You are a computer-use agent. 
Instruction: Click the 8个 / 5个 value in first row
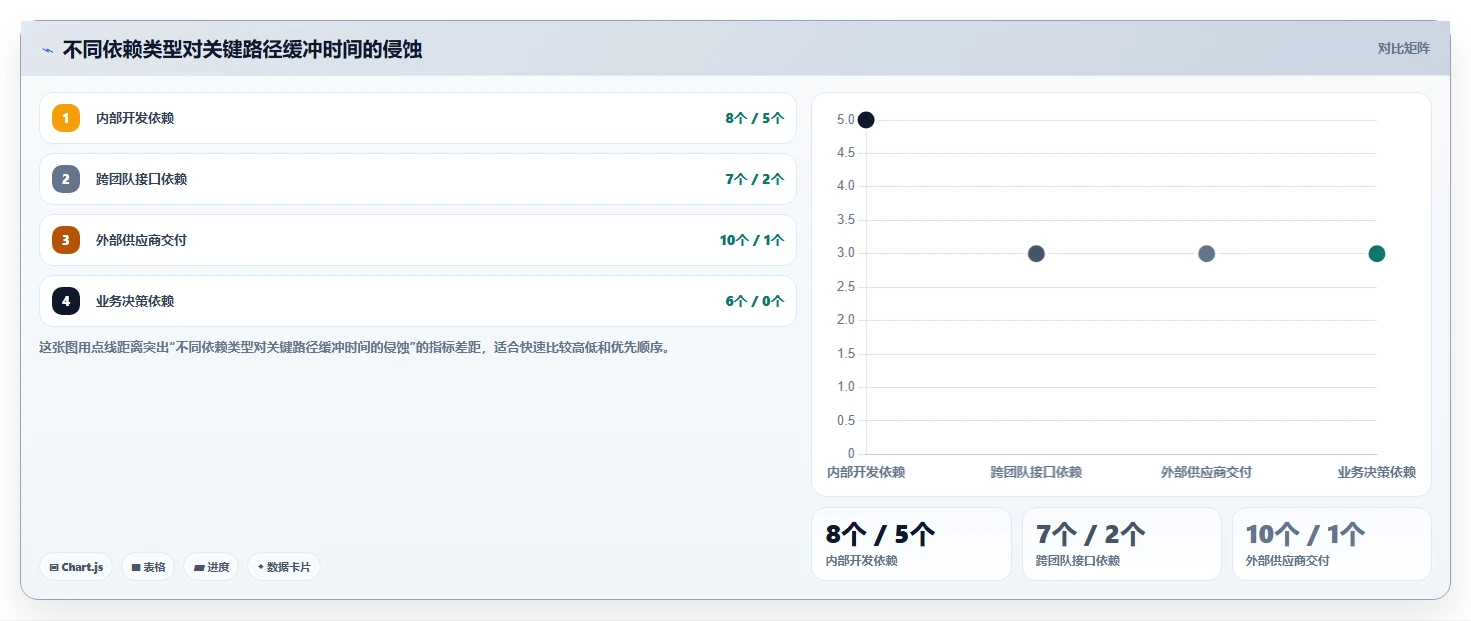(755, 118)
